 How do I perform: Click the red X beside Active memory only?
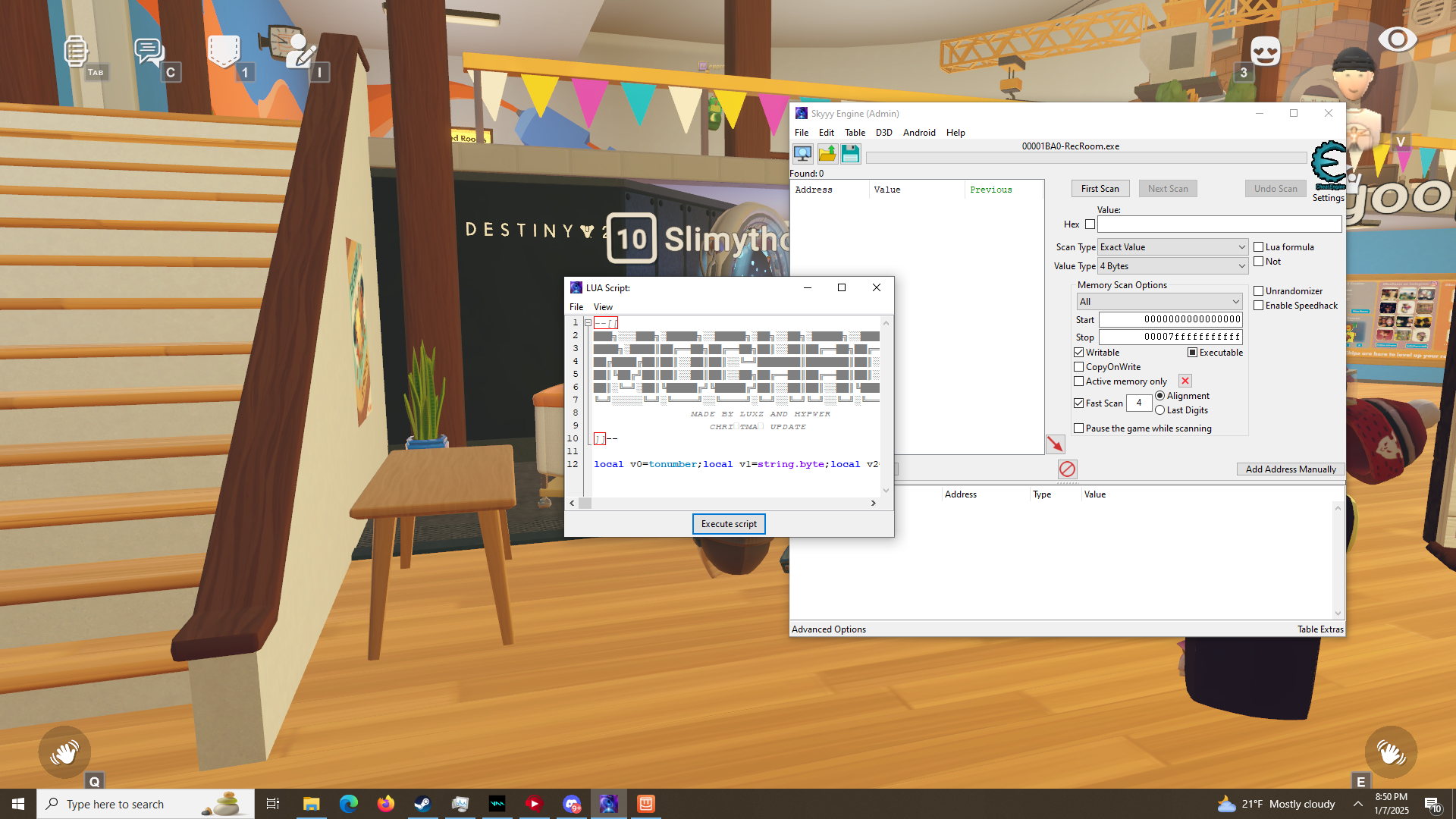click(1185, 381)
